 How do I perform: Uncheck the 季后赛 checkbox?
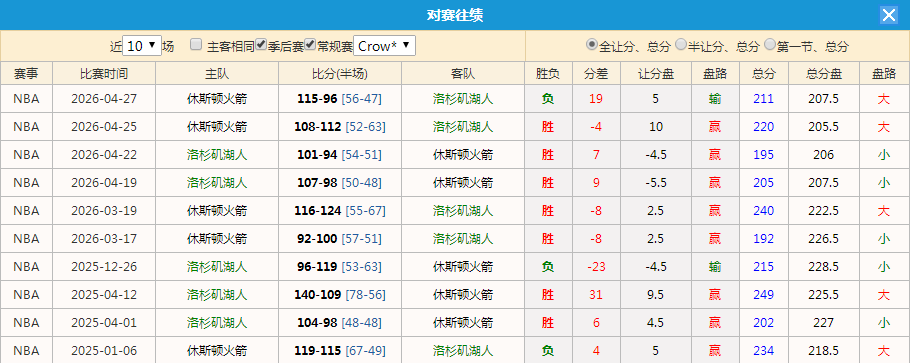(261, 44)
